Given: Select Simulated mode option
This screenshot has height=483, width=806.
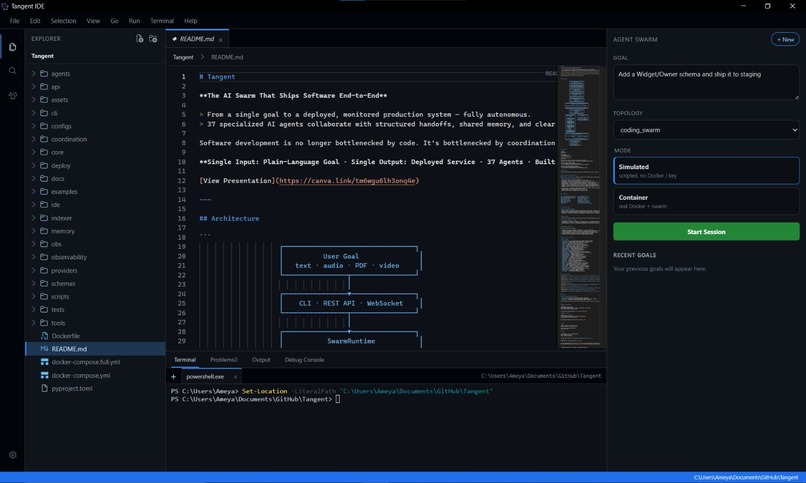Looking at the screenshot, I should pyautogui.click(x=706, y=171).
